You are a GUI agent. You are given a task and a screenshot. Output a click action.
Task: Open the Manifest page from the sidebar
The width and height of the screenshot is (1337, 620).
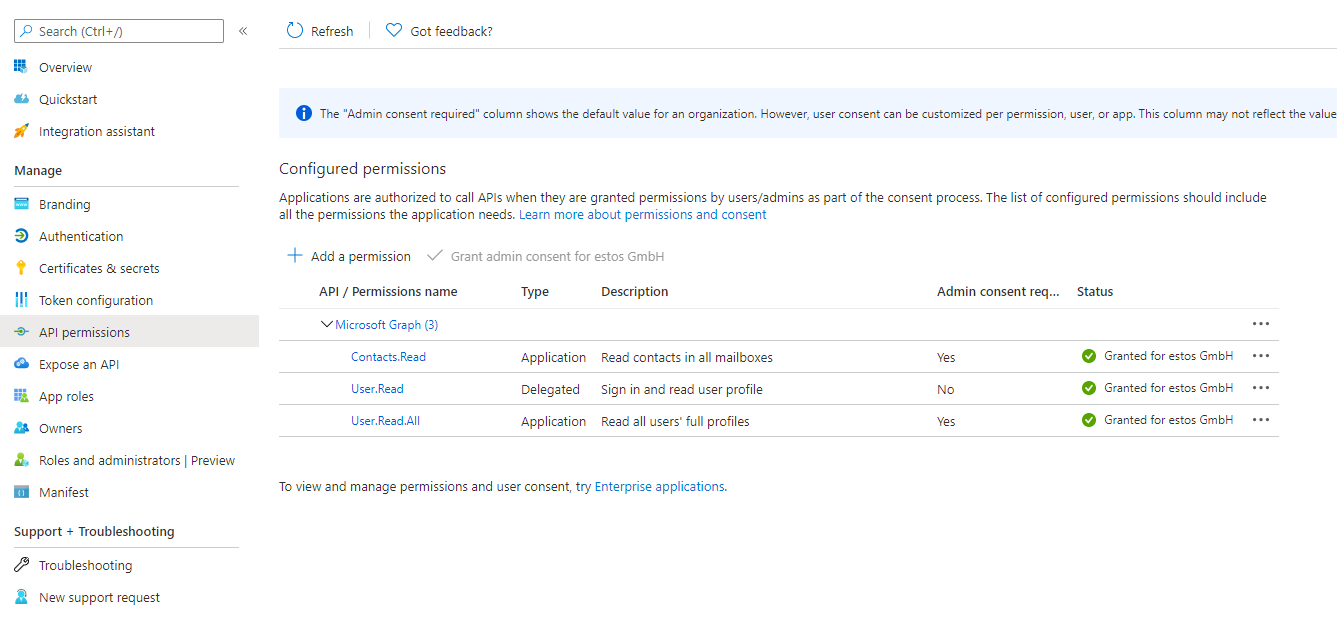pyautogui.click(x=64, y=492)
